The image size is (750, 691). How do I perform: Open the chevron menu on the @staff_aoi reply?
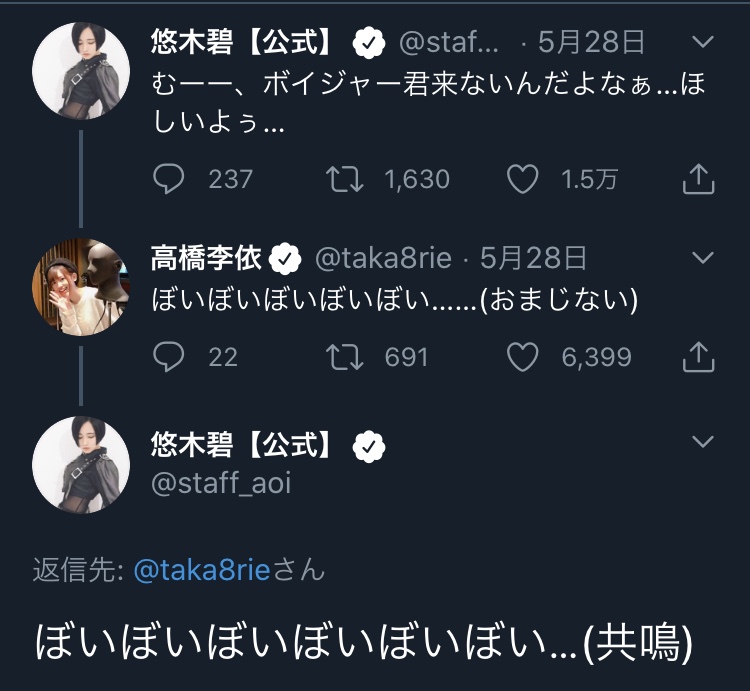(x=703, y=441)
